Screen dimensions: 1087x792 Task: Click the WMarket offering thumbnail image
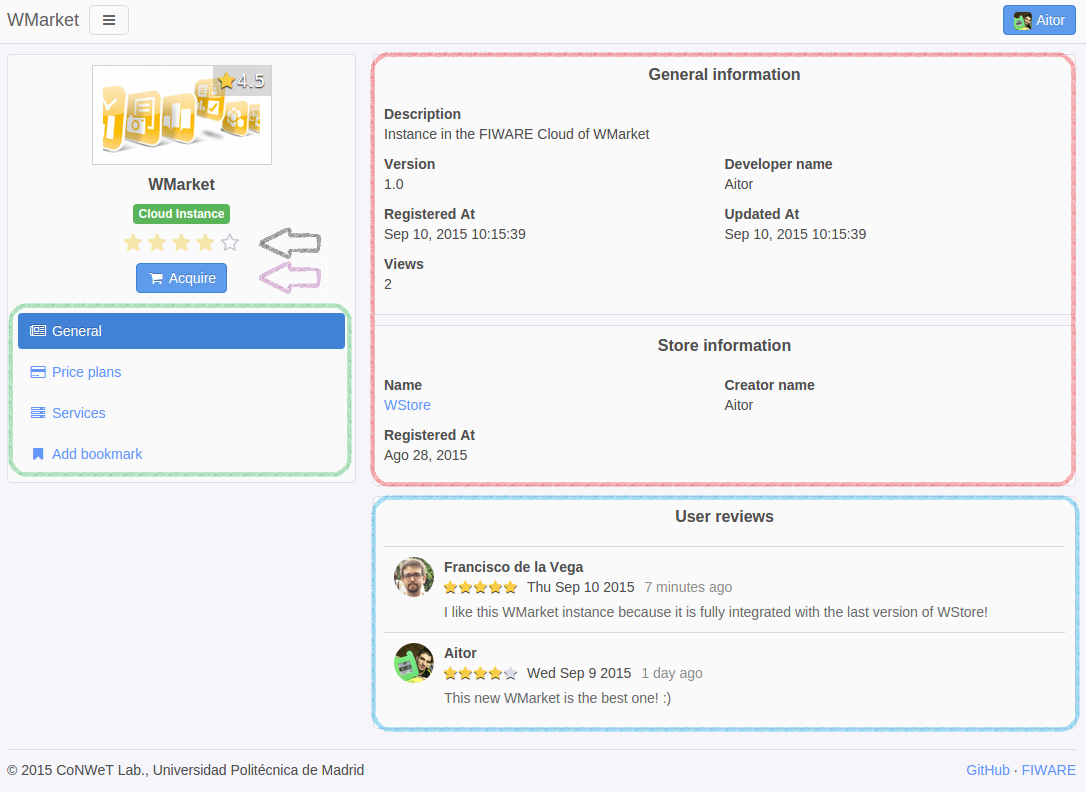pos(182,115)
